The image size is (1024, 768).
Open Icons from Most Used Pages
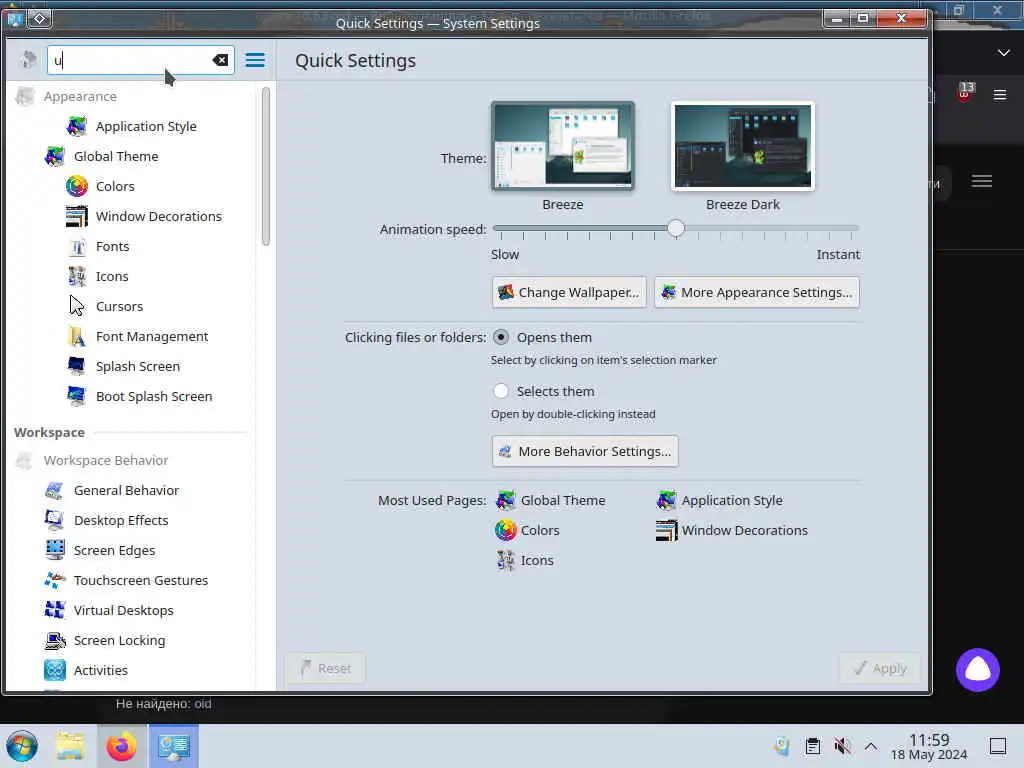click(x=524, y=560)
